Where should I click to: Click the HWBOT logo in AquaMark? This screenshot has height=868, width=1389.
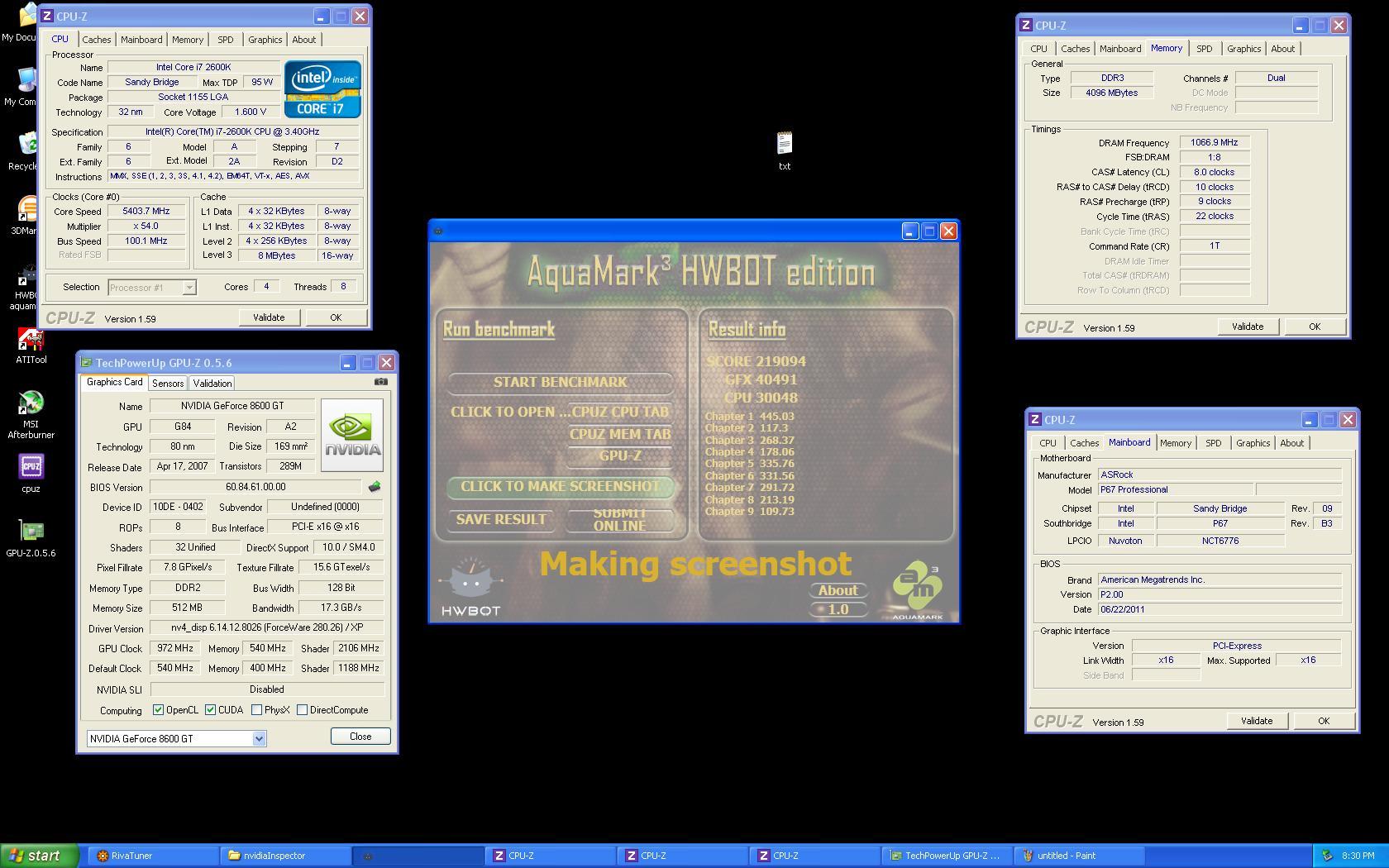click(x=471, y=587)
